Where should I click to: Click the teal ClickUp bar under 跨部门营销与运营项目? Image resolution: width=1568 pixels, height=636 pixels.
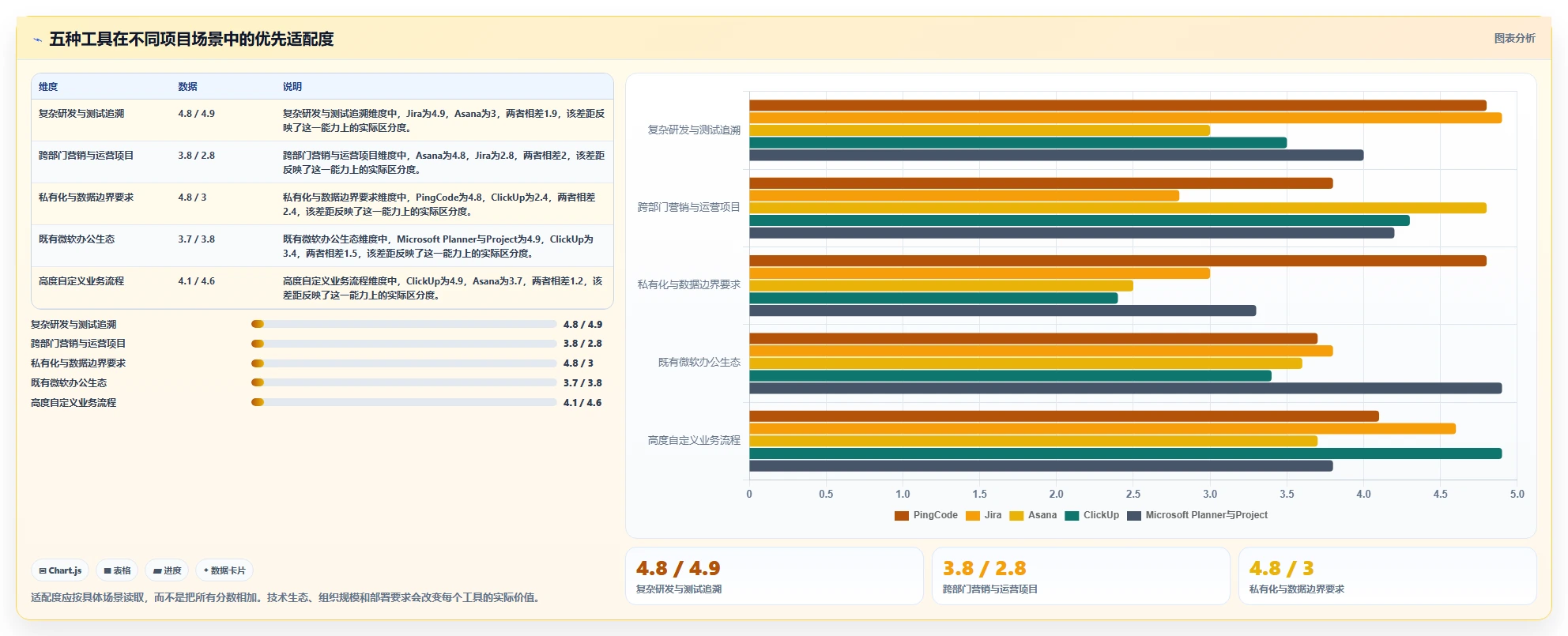[1080, 220]
